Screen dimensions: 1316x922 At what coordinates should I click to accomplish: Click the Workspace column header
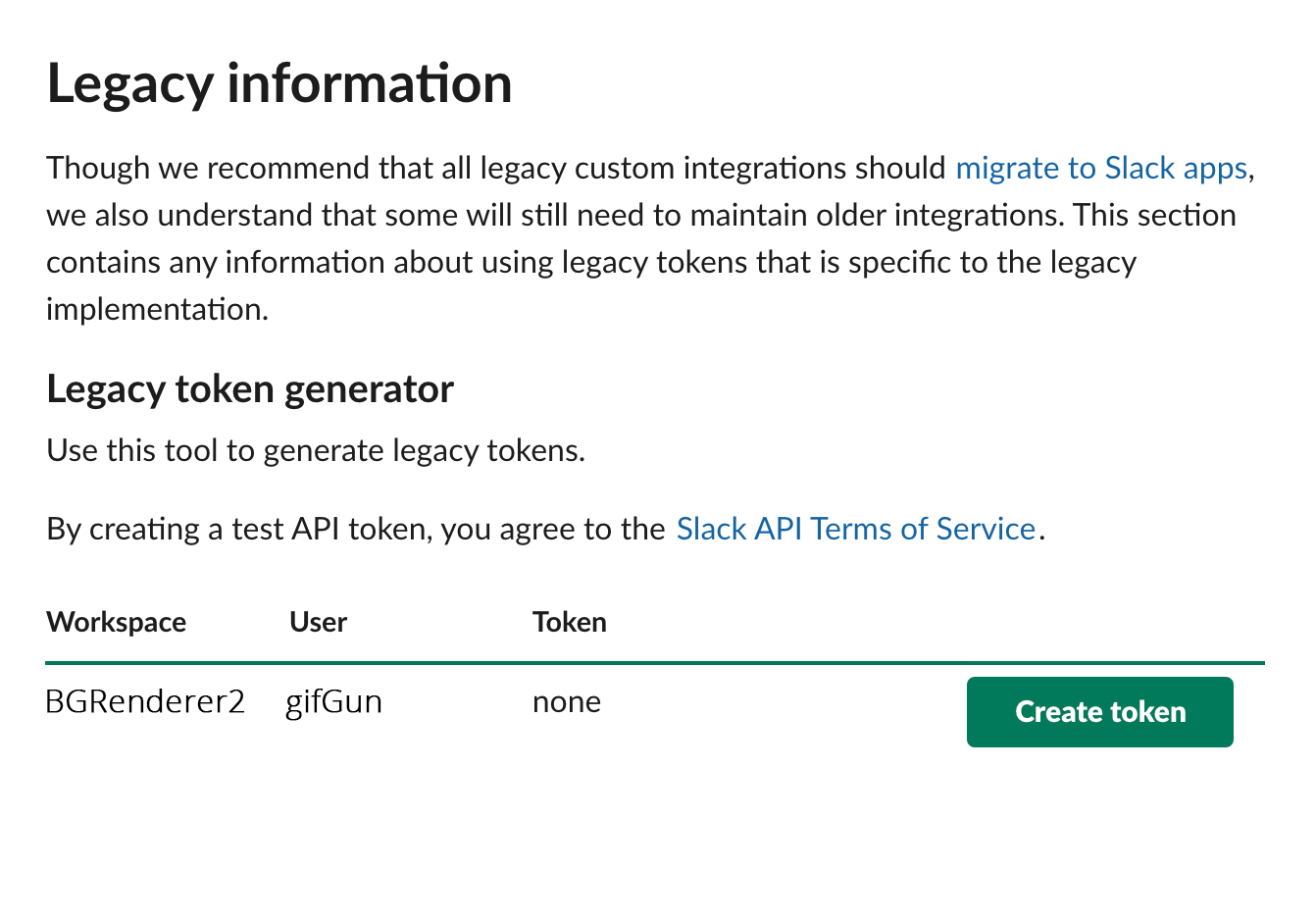[x=116, y=622]
